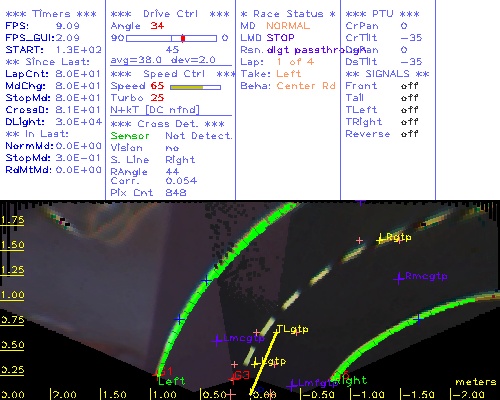Image resolution: width=500 pixels, height=400 pixels.
Task: Toggle the Reverse signal off value
Action: coord(409,134)
